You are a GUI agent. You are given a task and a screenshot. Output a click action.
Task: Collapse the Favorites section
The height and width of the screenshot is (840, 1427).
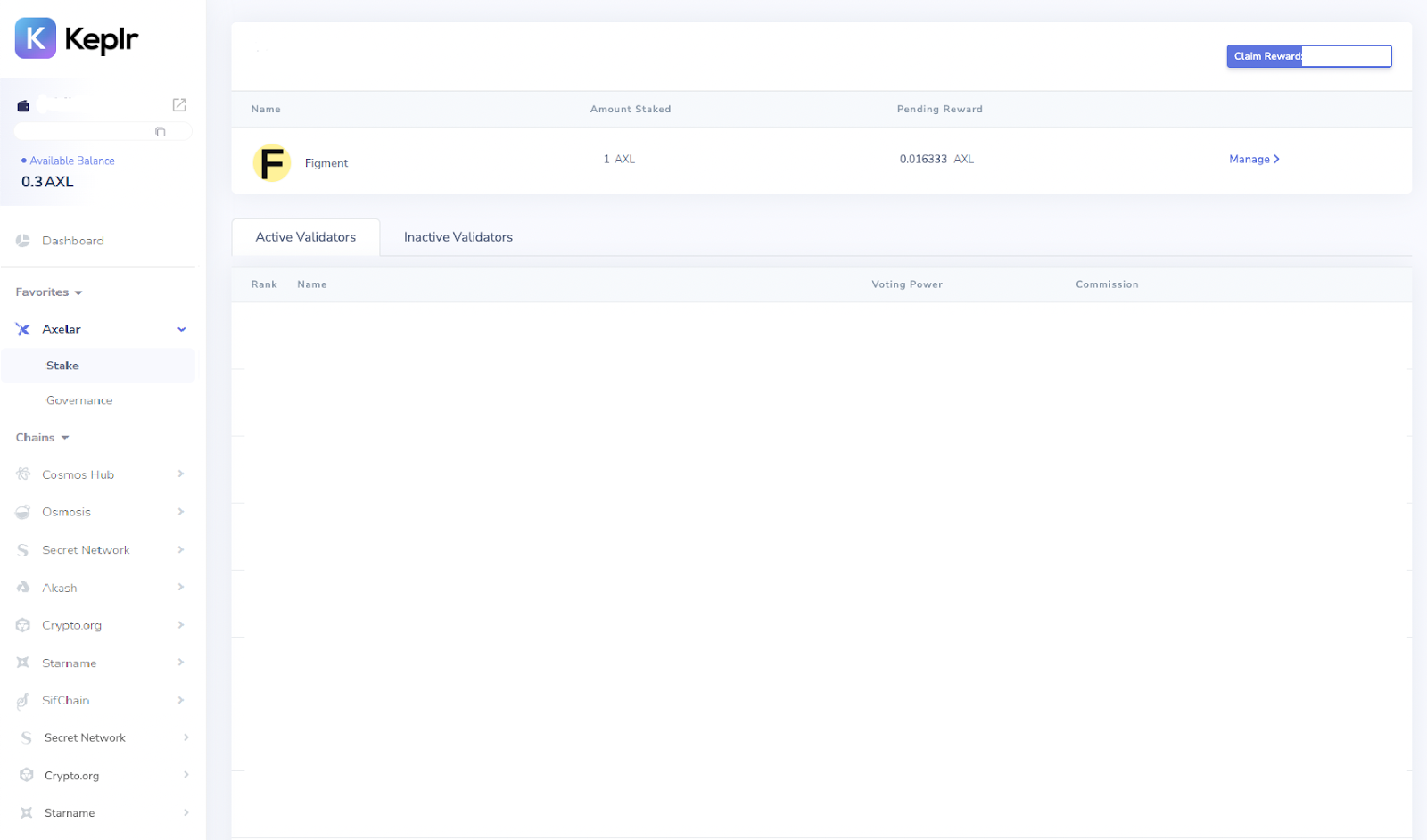[x=78, y=292]
